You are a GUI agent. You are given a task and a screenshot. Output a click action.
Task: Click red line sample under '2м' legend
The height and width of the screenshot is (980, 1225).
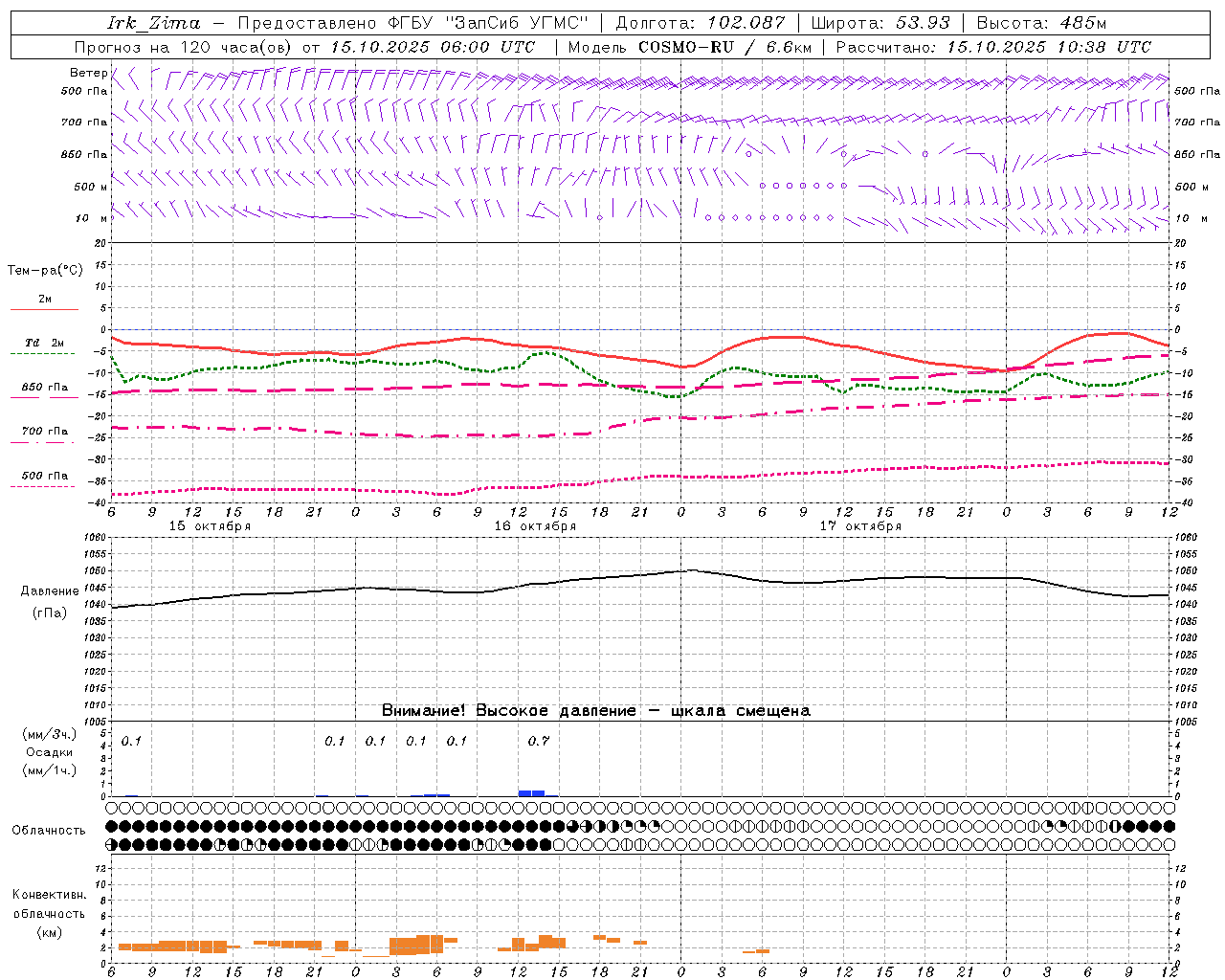44,309
